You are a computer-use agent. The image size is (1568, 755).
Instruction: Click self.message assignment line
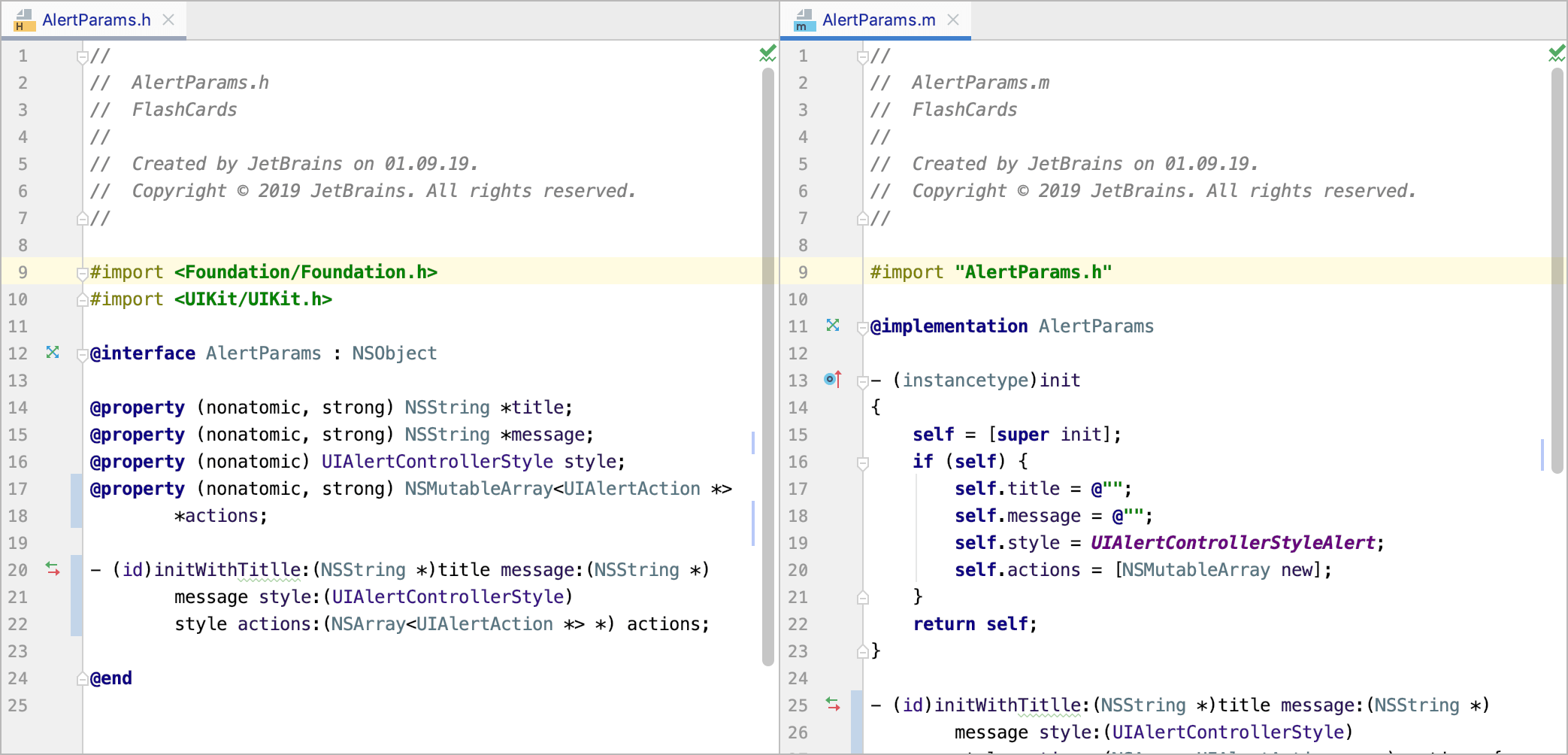point(1054,516)
